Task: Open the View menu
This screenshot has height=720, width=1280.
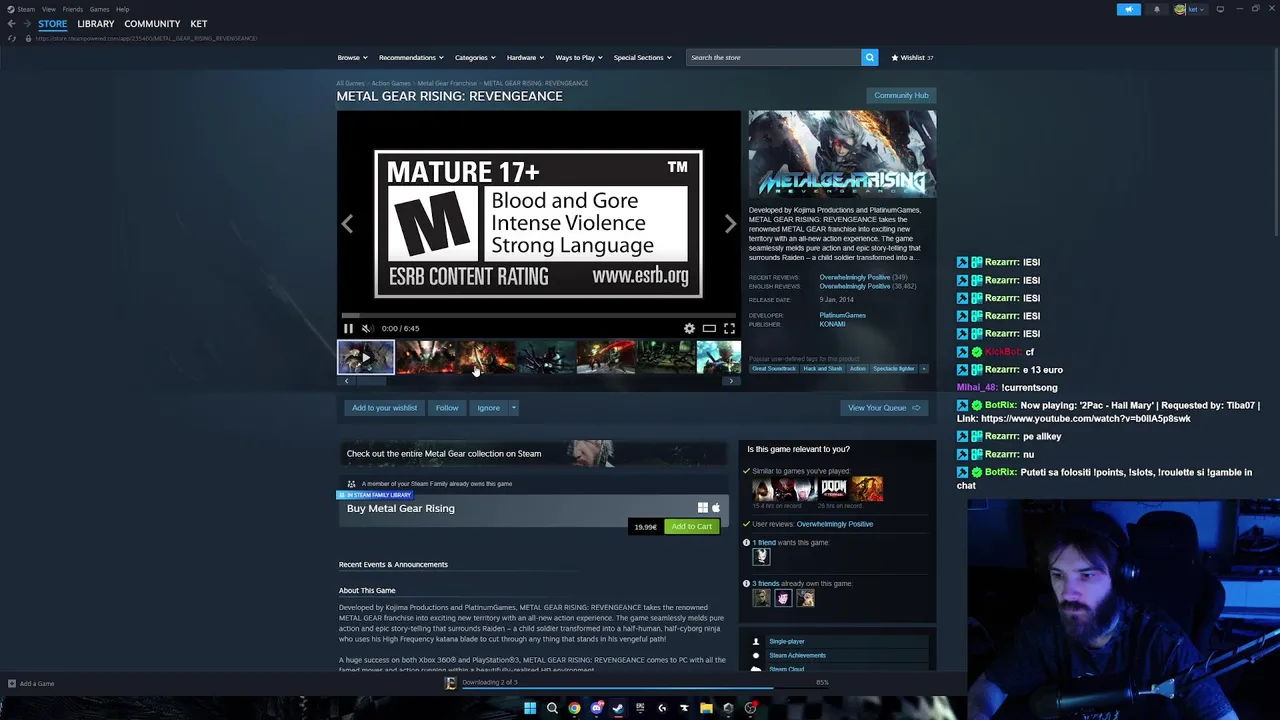Action: (x=48, y=9)
